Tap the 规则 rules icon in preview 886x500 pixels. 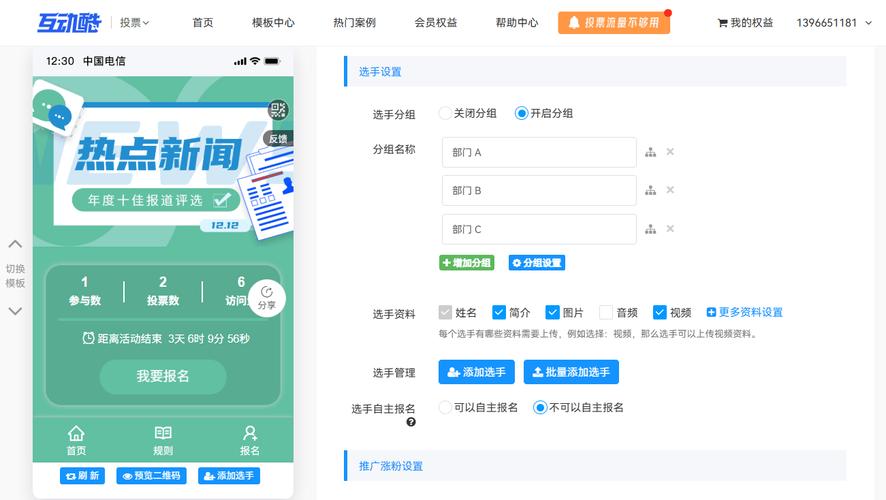[x=163, y=439]
